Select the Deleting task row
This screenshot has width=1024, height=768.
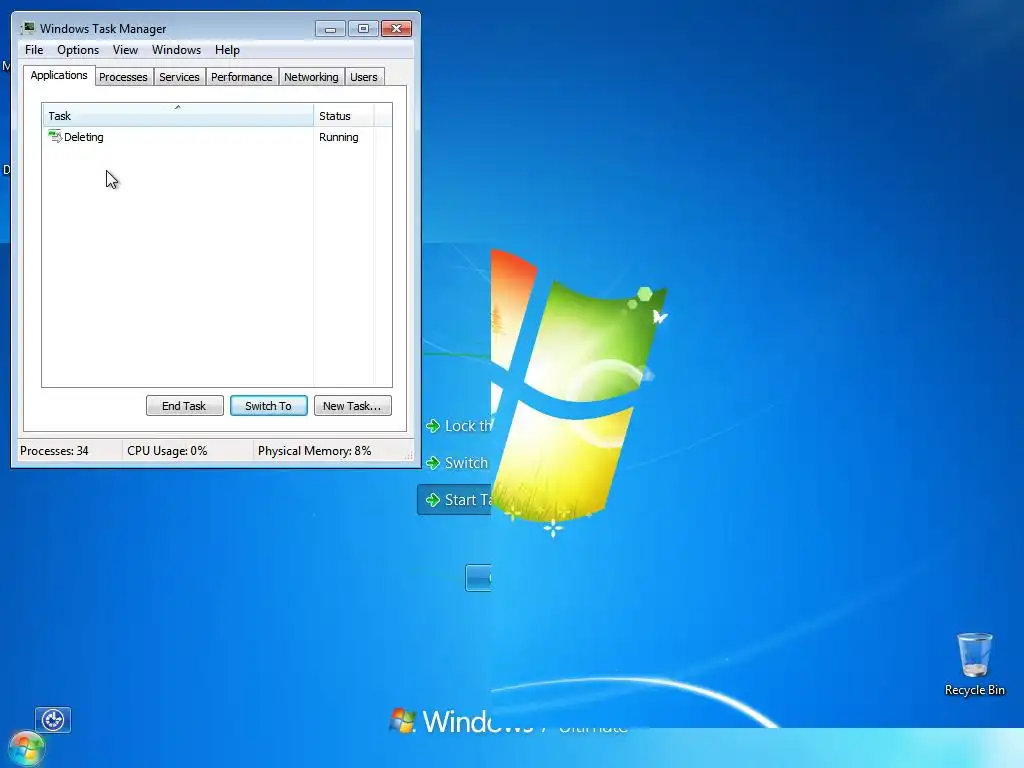pos(217,137)
